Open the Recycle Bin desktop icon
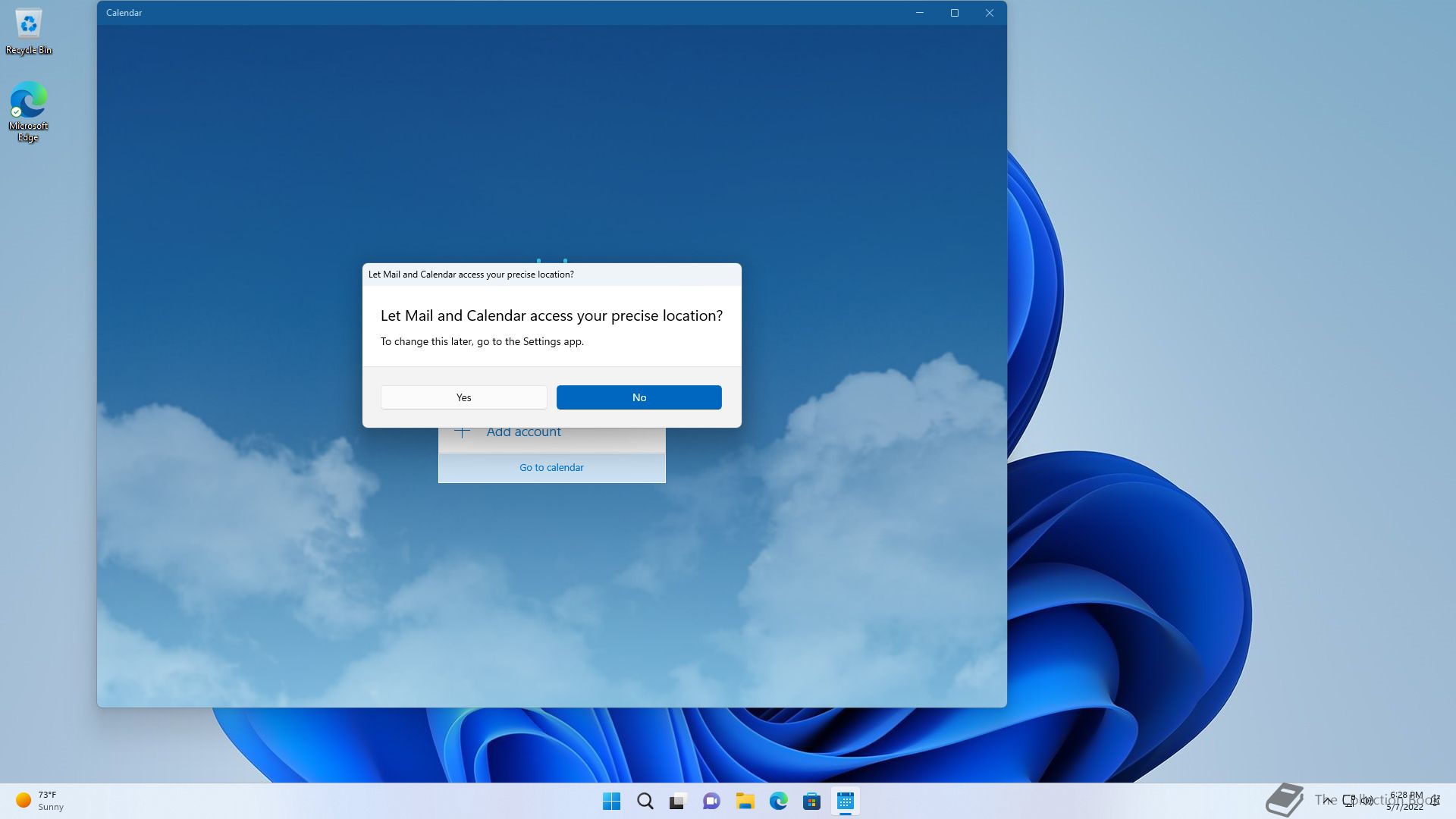 click(x=29, y=32)
